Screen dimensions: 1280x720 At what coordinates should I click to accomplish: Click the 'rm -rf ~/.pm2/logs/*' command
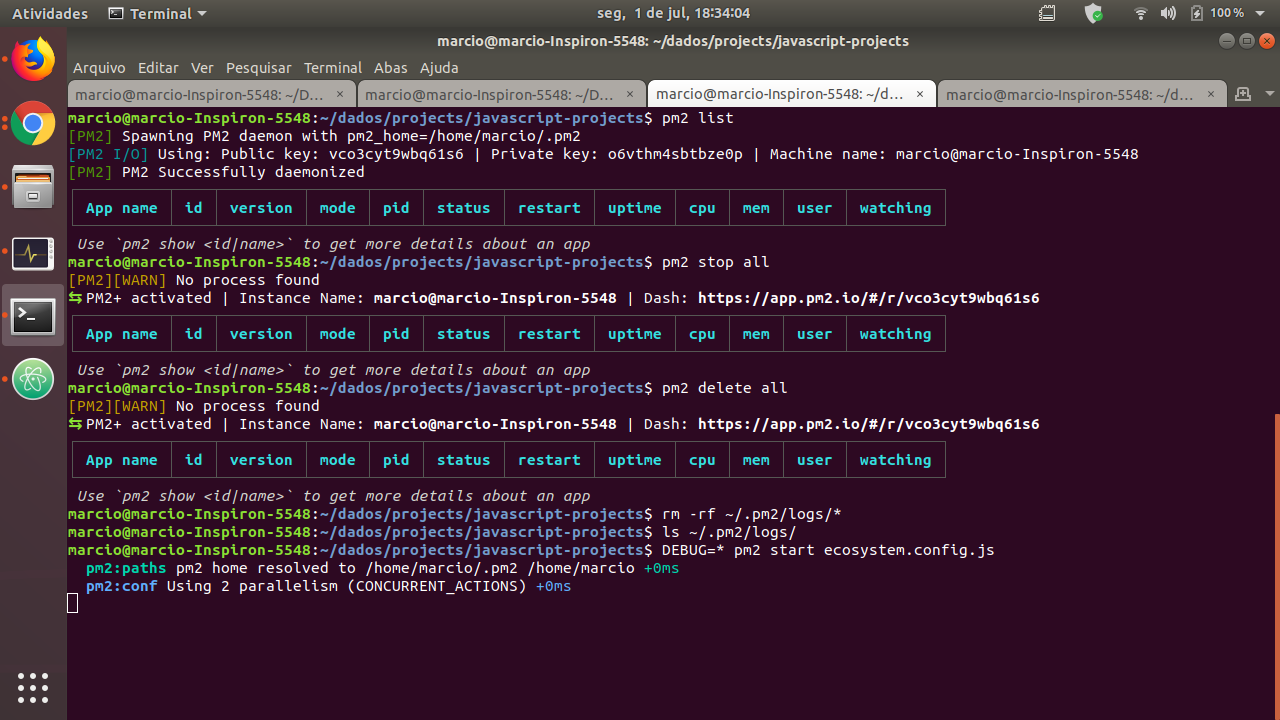[752, 514]
